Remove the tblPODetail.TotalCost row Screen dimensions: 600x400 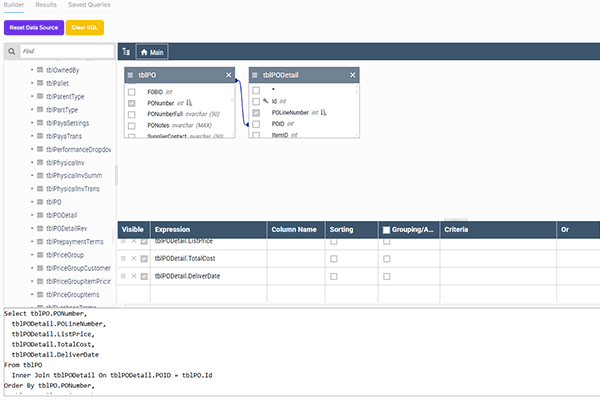[134, 259]
